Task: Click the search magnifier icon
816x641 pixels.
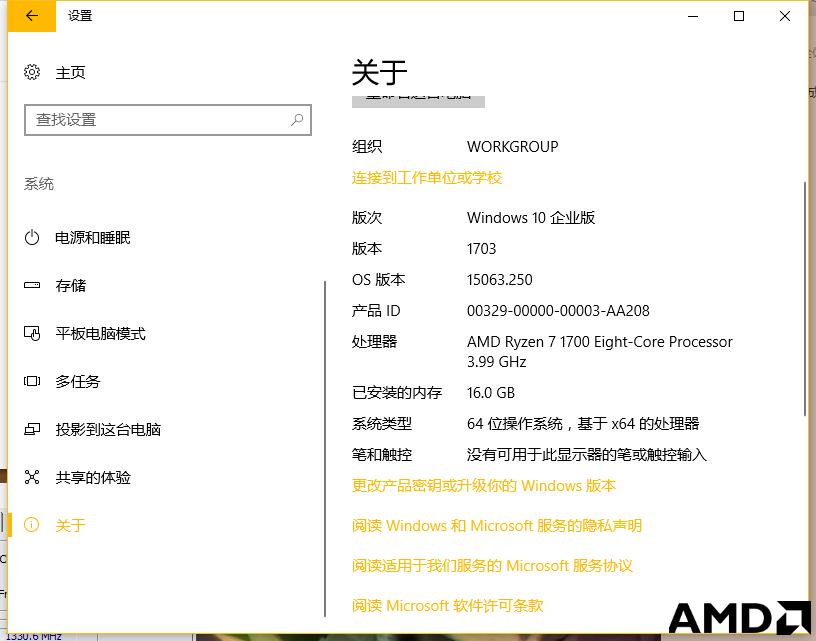Action: click(297, 120)
